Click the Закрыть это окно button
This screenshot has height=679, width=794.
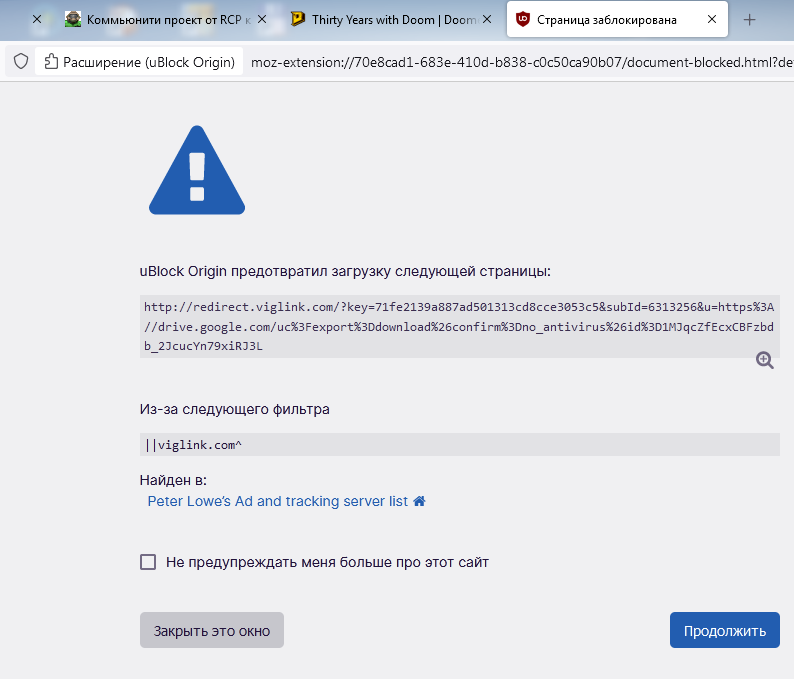pyautogui.click(x=212, y=630)
